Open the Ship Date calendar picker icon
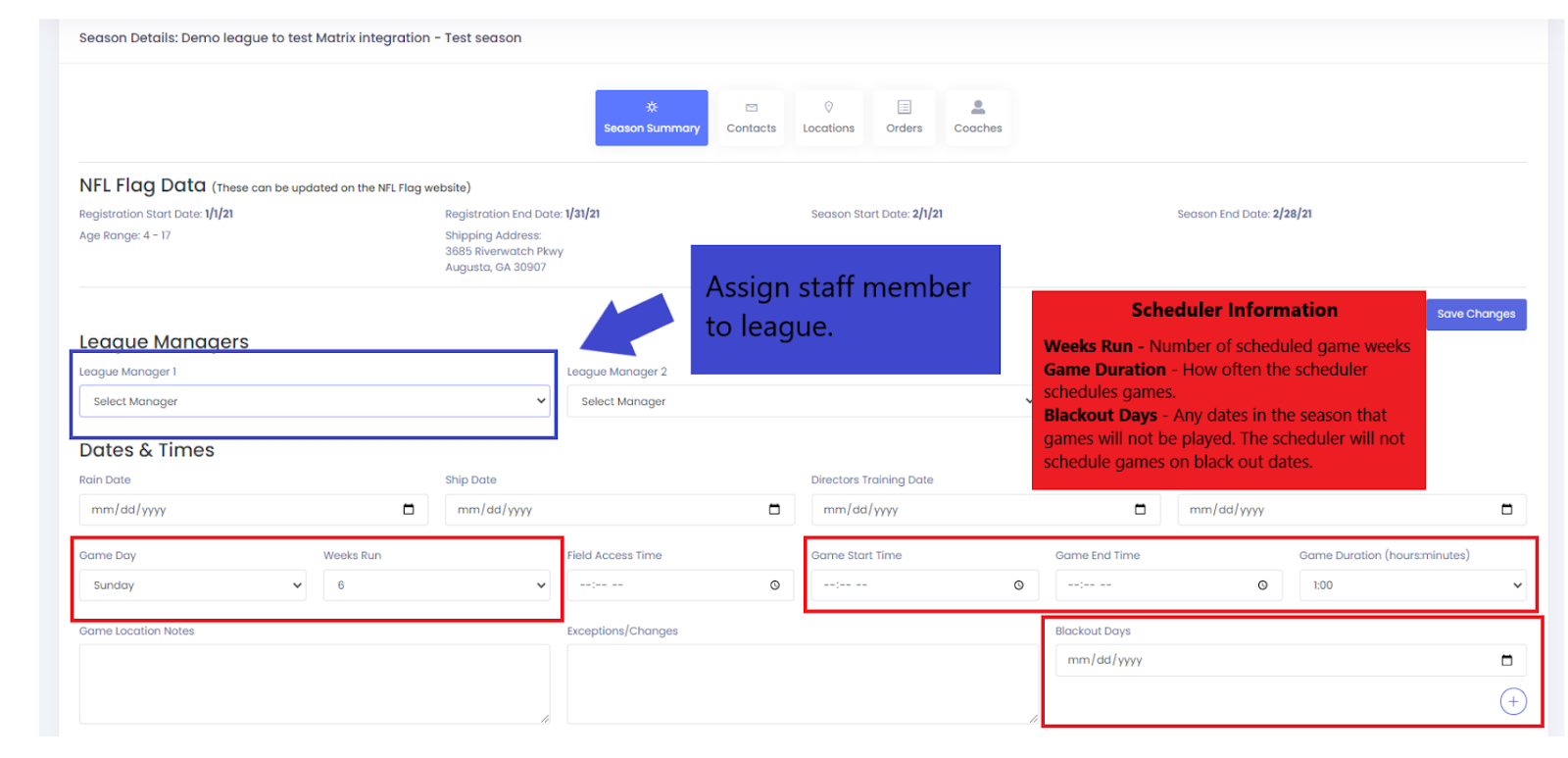The width and height of the screenshot is (1568, 758). coord(774,509)
